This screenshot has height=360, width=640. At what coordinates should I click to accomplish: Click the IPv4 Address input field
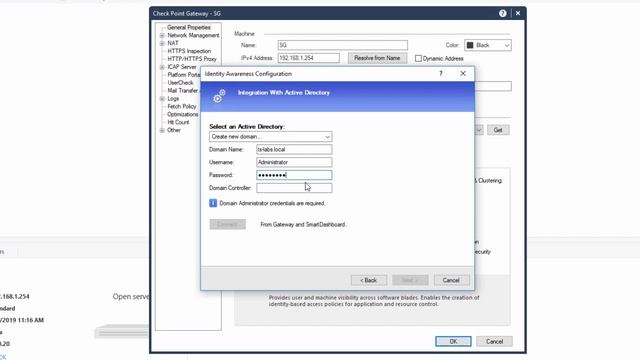pyautogui.click(x=309, y=58)
